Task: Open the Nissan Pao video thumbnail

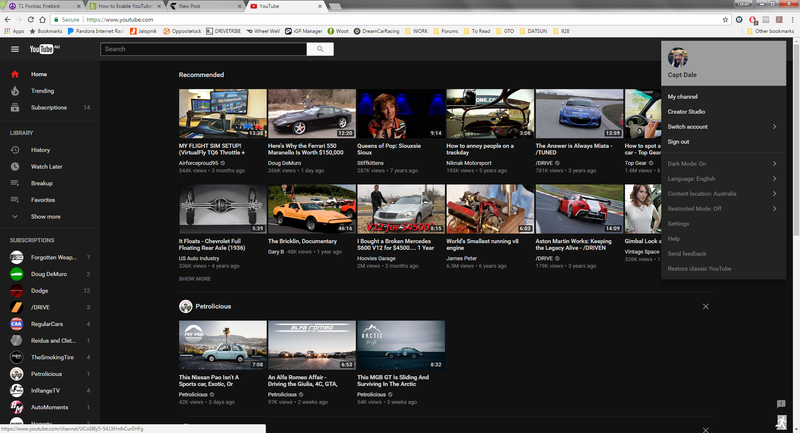Action: 222,345
